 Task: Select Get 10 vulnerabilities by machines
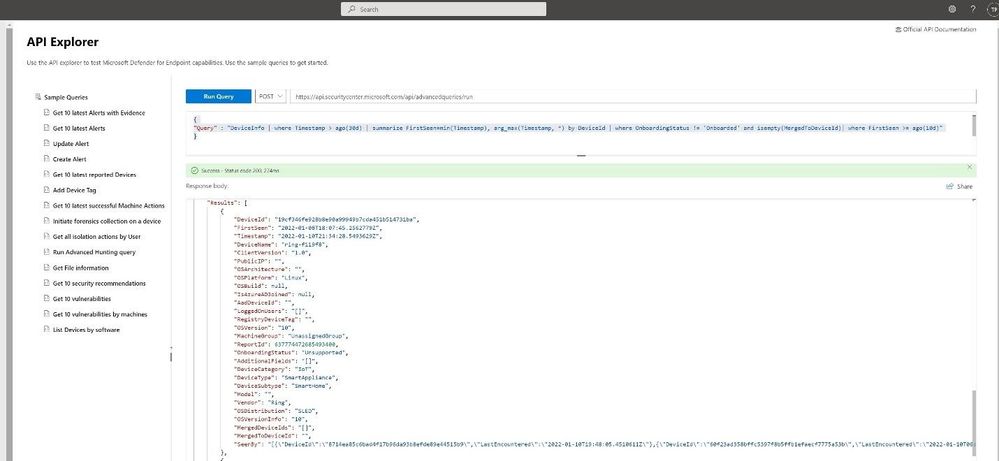coord(100,314)
